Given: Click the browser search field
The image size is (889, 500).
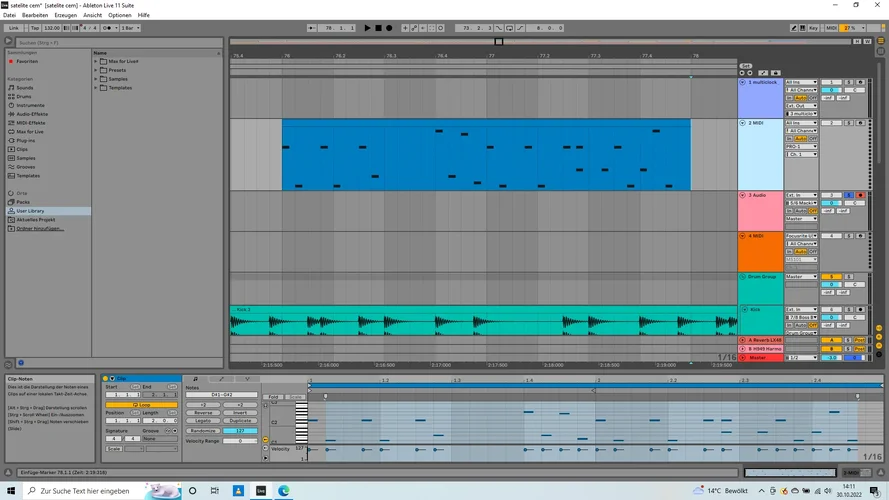Looking at the screenshot, I should tap(118, 43).
